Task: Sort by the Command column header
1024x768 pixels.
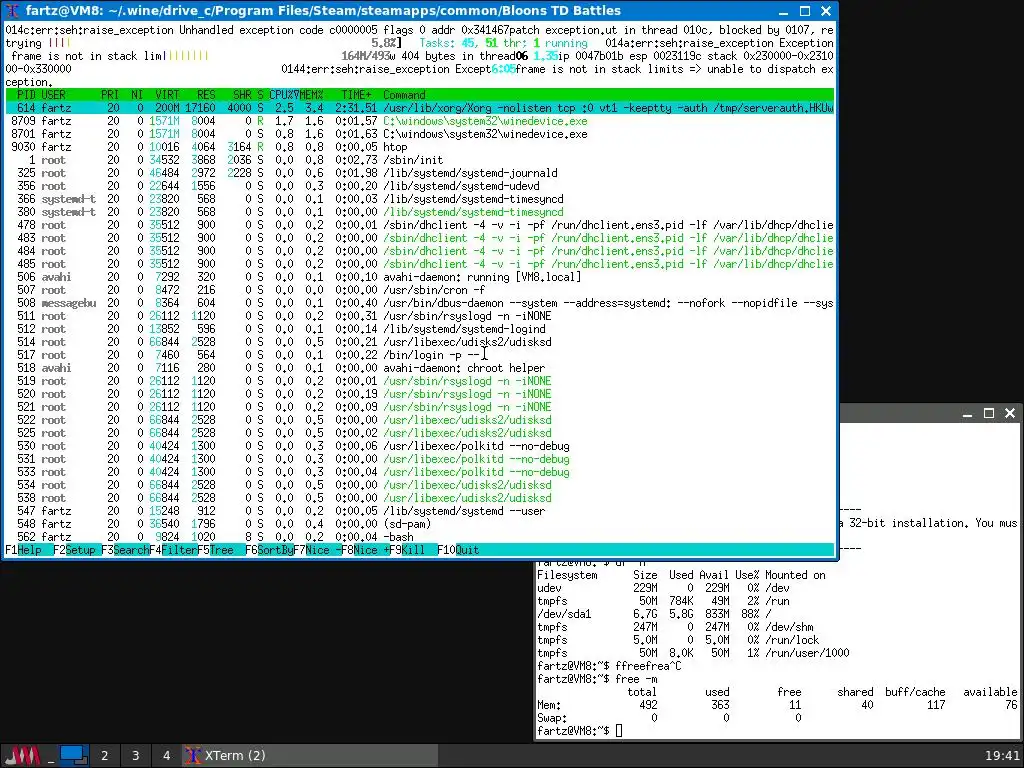Action: (404, 95)
